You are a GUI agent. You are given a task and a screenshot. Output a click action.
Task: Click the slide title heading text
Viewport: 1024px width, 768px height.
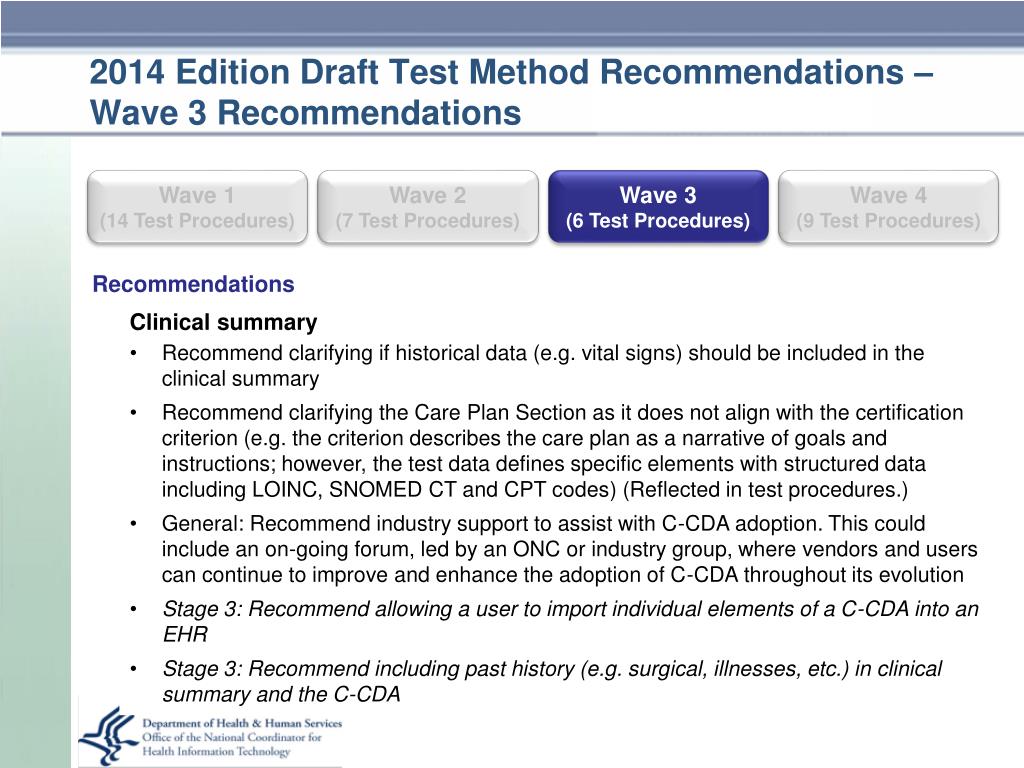[x=511, y=92]
